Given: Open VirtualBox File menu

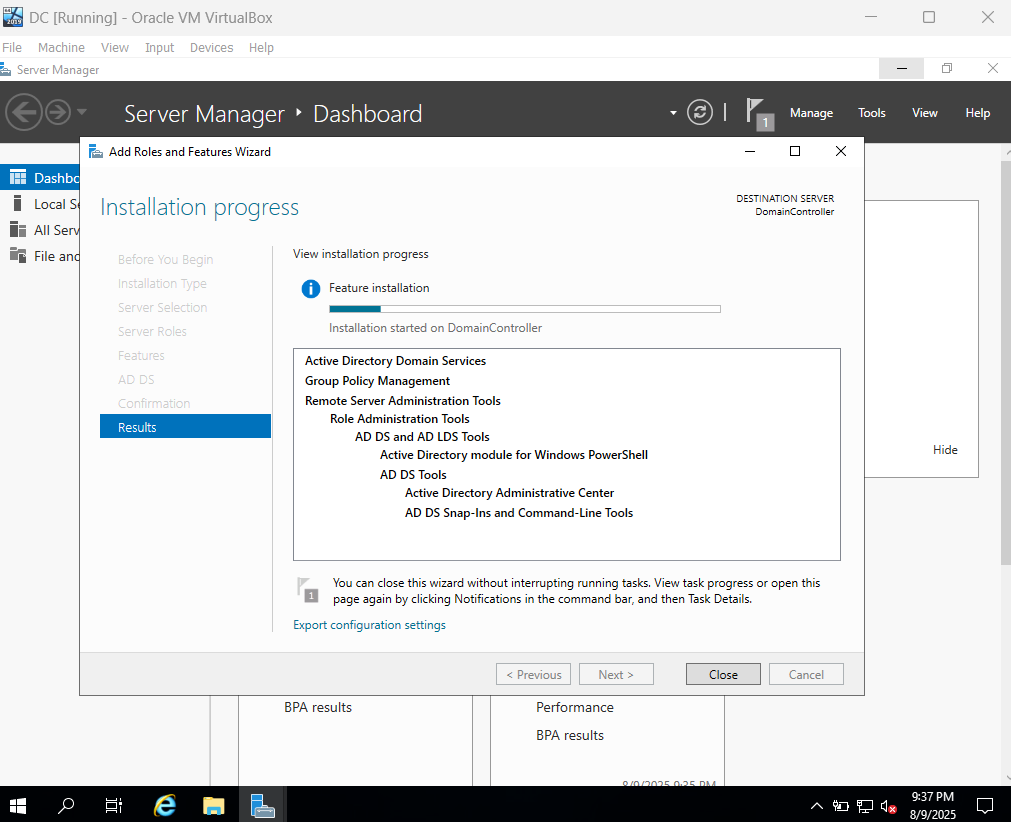Looking at the screenshot, I should 12,48.
